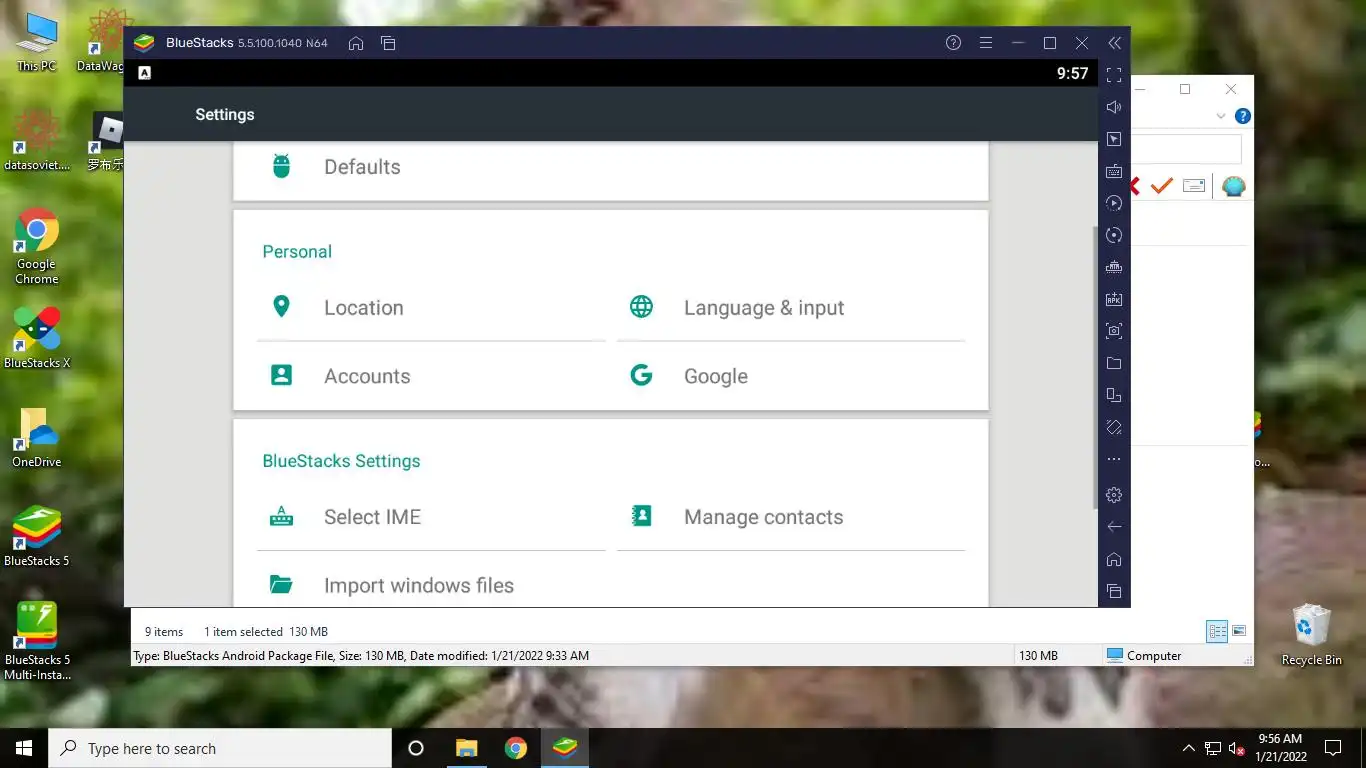Click the envelope icon in background window
This screenshot has width=1366, height=768.
point(1194,186)
